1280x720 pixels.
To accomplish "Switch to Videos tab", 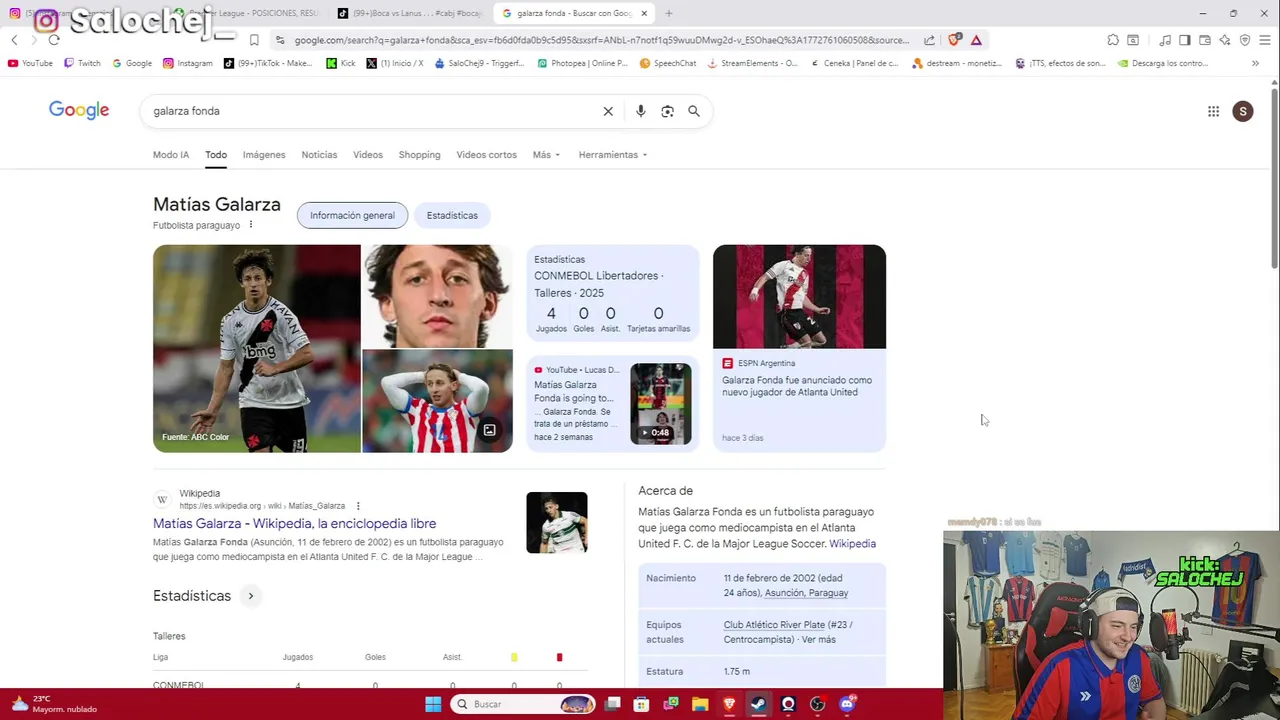I will click(x=368, y=155).
